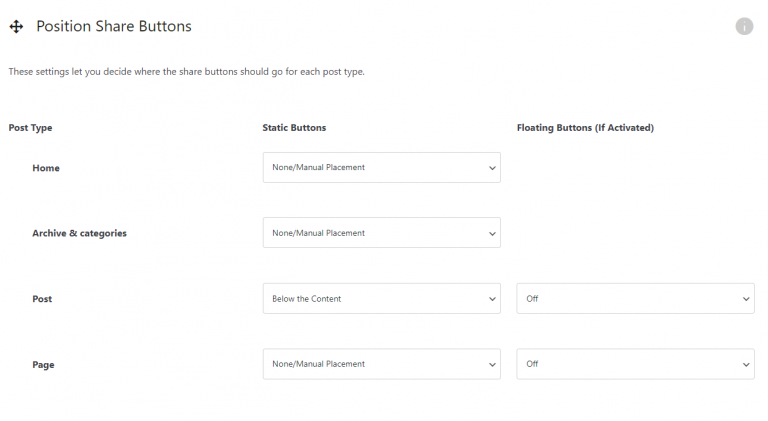Select the 'Static Buttons' column header

294,128
